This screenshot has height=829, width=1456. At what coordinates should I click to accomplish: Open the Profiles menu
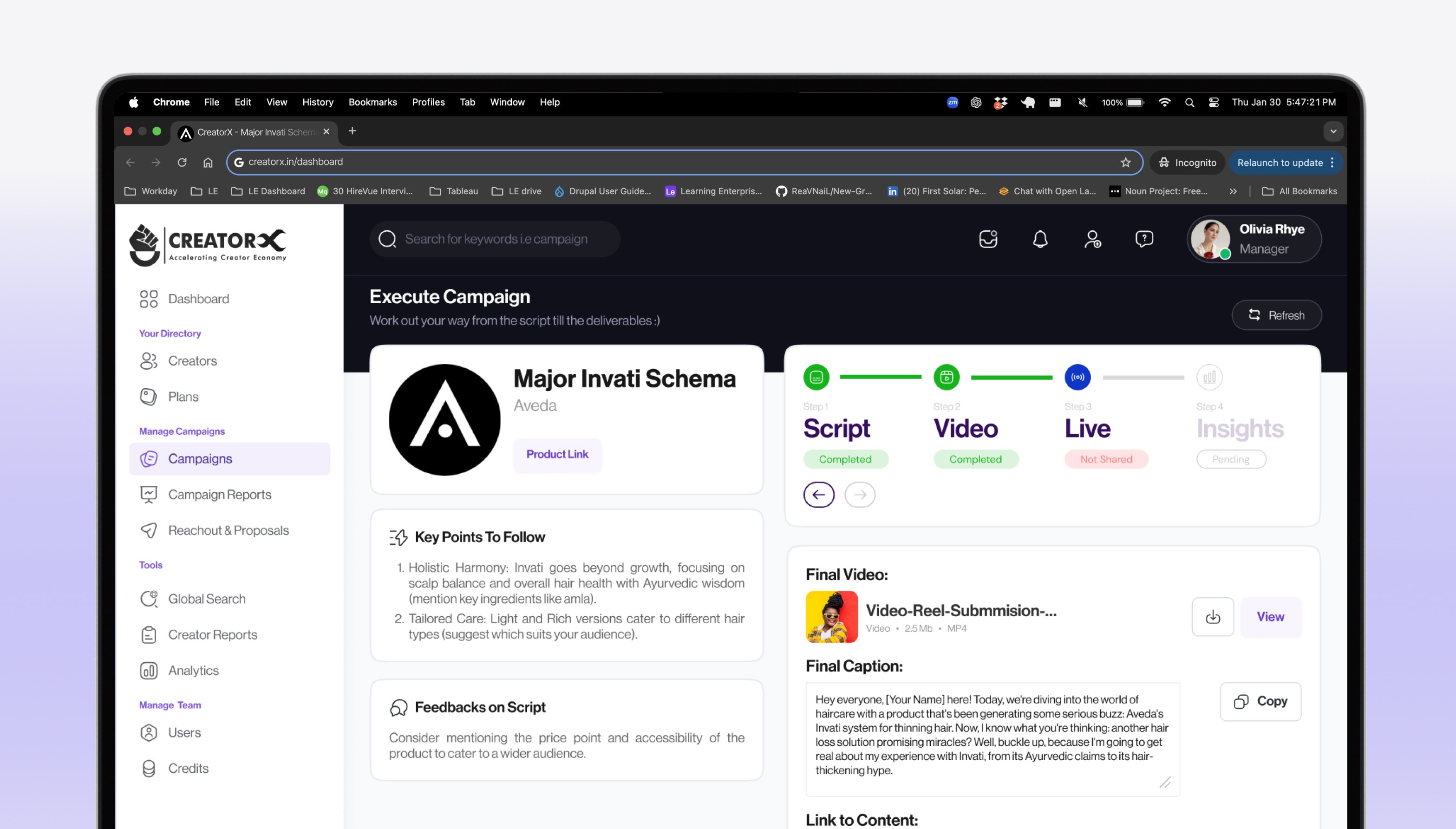pos(429,103)
